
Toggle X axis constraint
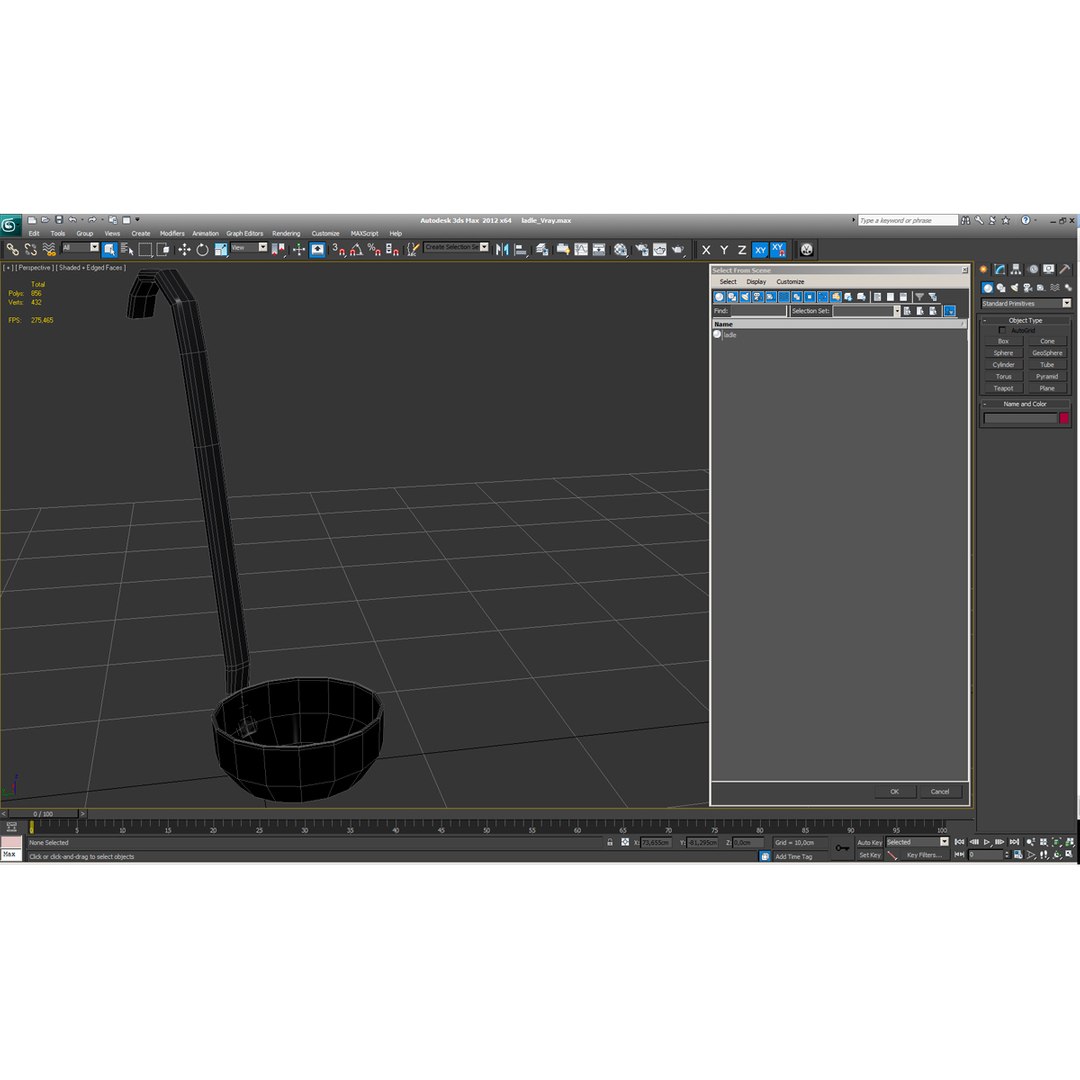706,250
